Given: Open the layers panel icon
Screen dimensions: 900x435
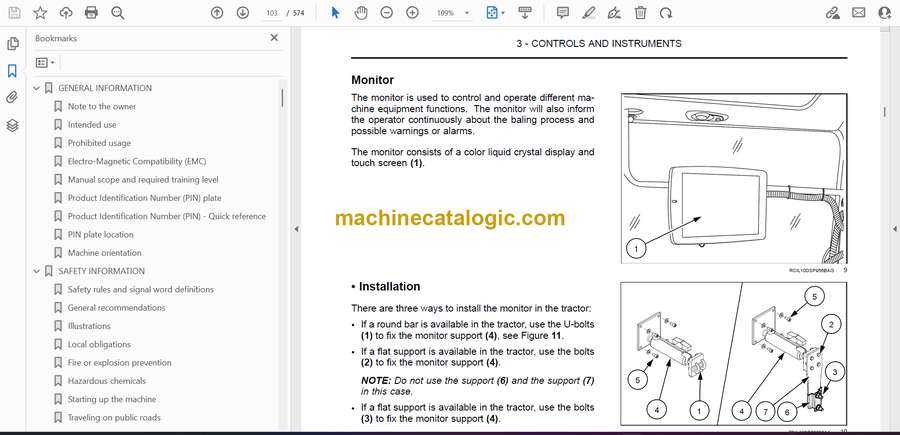Looking at the screenshot, I should (x=13, y=125).
